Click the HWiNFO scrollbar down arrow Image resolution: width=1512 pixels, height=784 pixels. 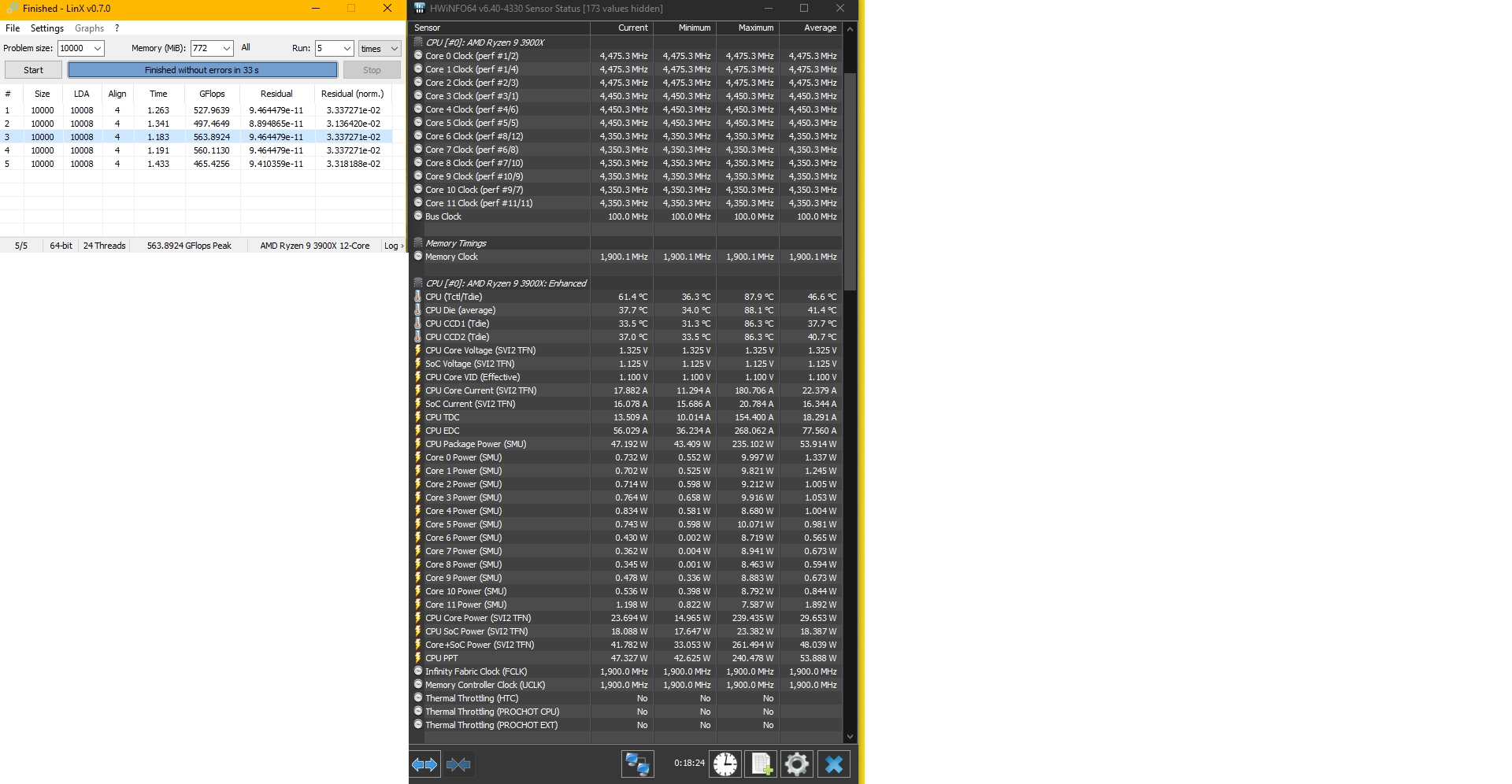point(850,737)
